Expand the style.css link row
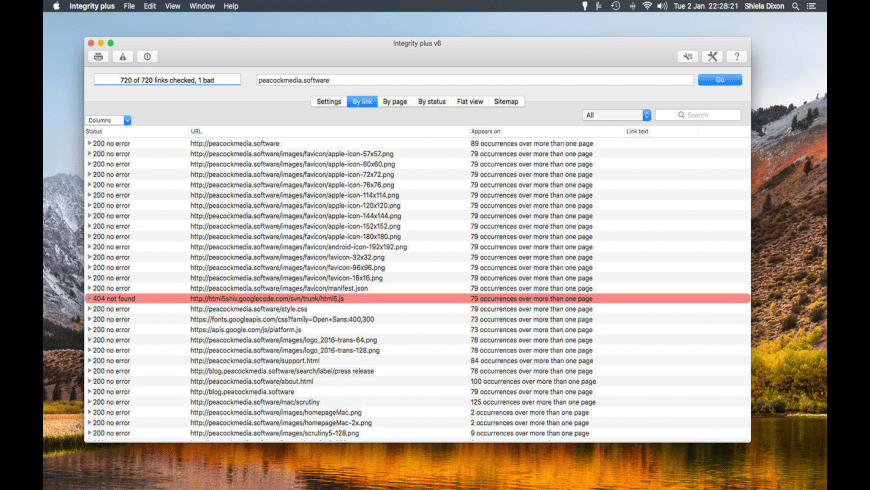The width and height of the screenshot is (870, 490). 89,309
